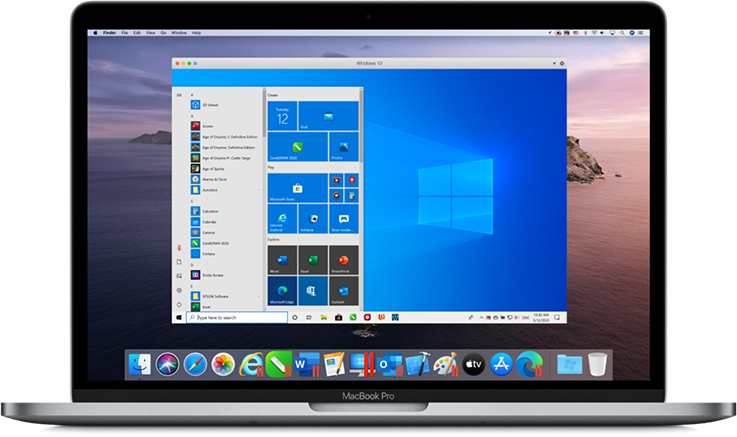Screen dimensions: 737x437
Task: Launch the Microsoft Edge tile
Action: 282,291
